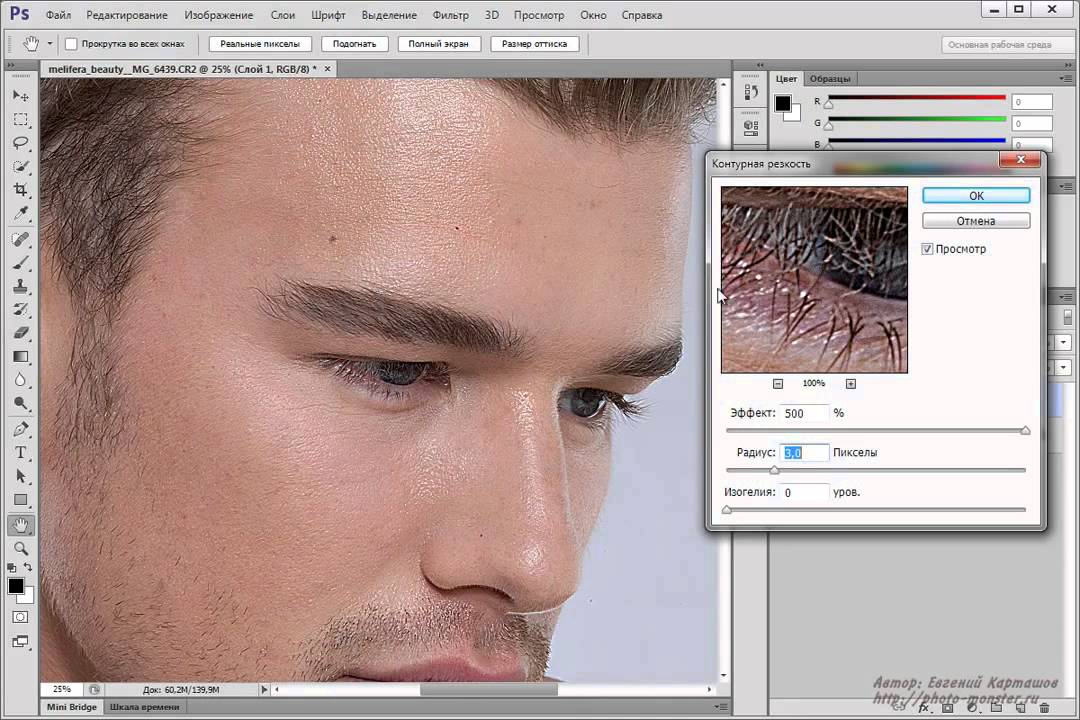This screenshot has width=1080, height=720.
Task: Click the foreground color swatch in Цвет panel
Action: pyautogui.click(x=782, y=103)
